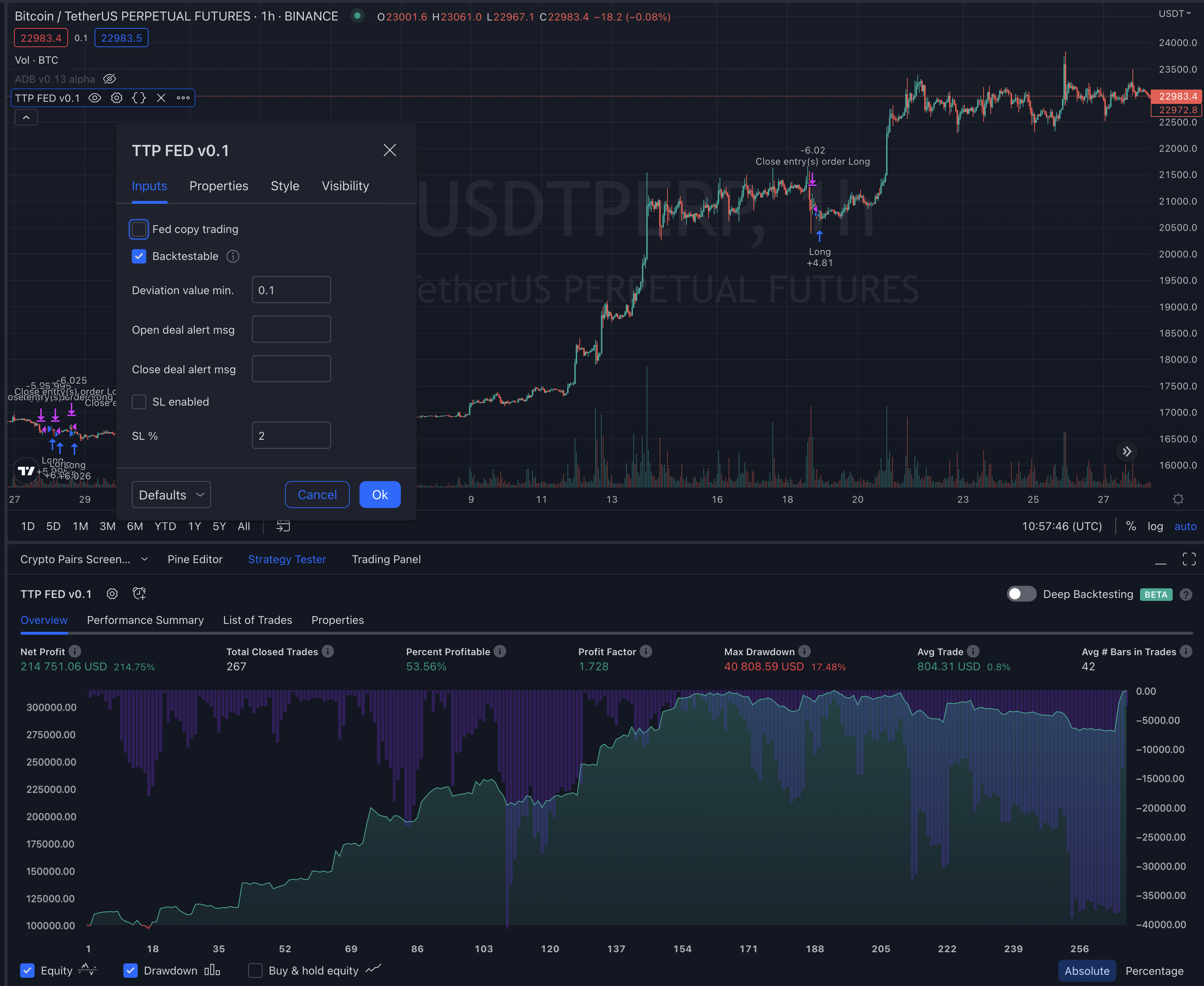Image resolution: width=1204 pixels, height=986 pixels.
Task: Show Net Profit info icon
Action: (75, 652)
